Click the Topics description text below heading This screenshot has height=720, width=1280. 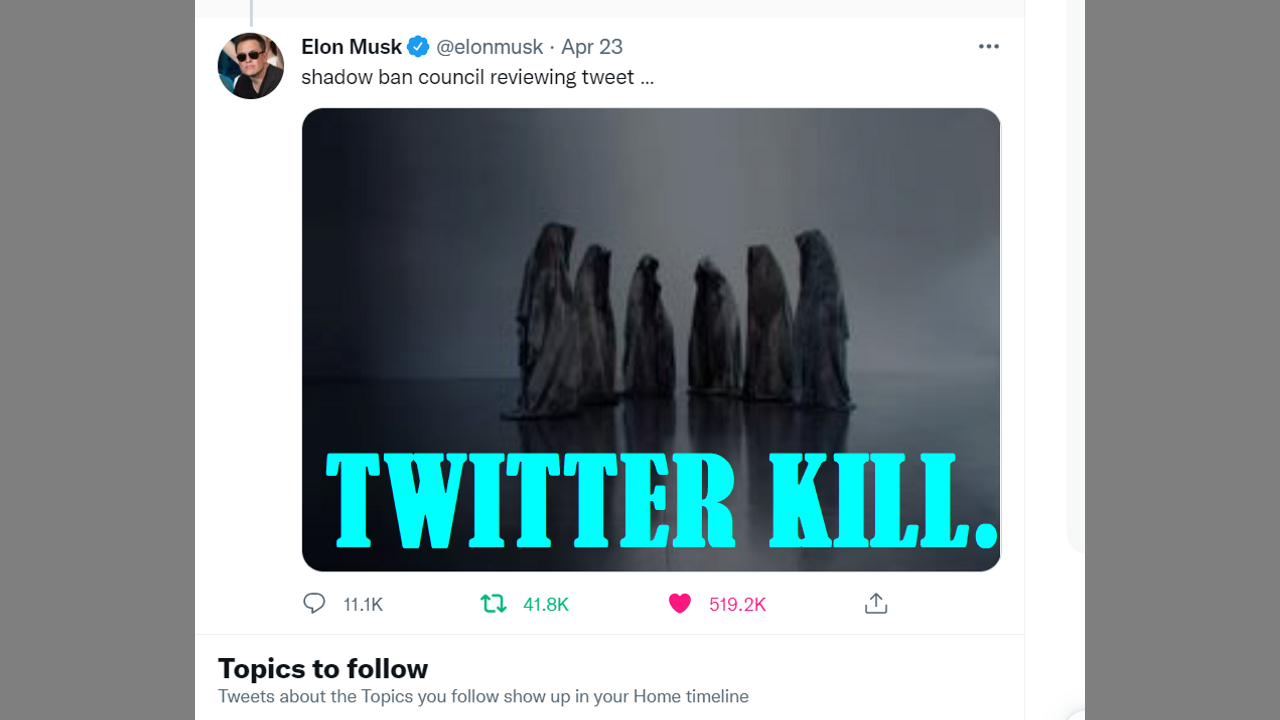pyautogui.click(x=483, y=696)
